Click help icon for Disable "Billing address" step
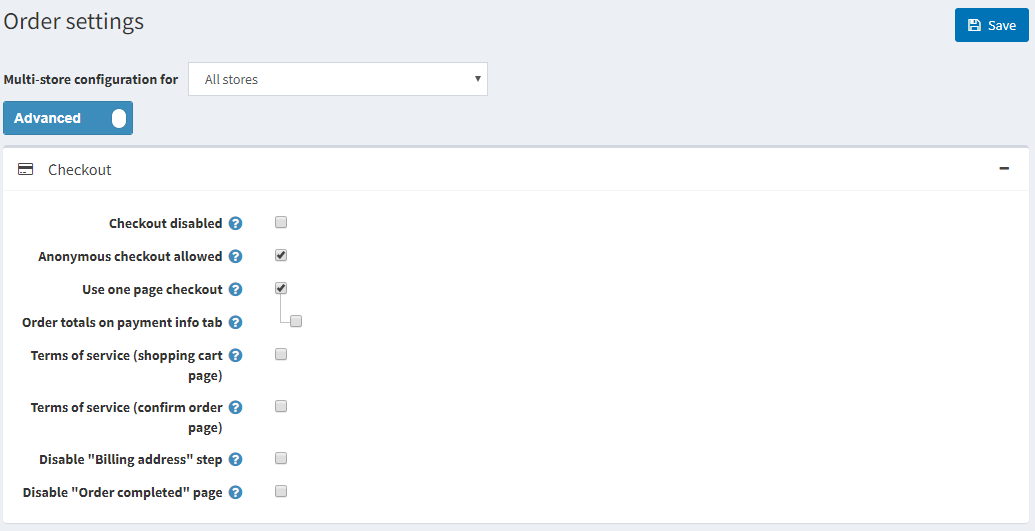Screen dimensions: 1035x531 point(236,460)
